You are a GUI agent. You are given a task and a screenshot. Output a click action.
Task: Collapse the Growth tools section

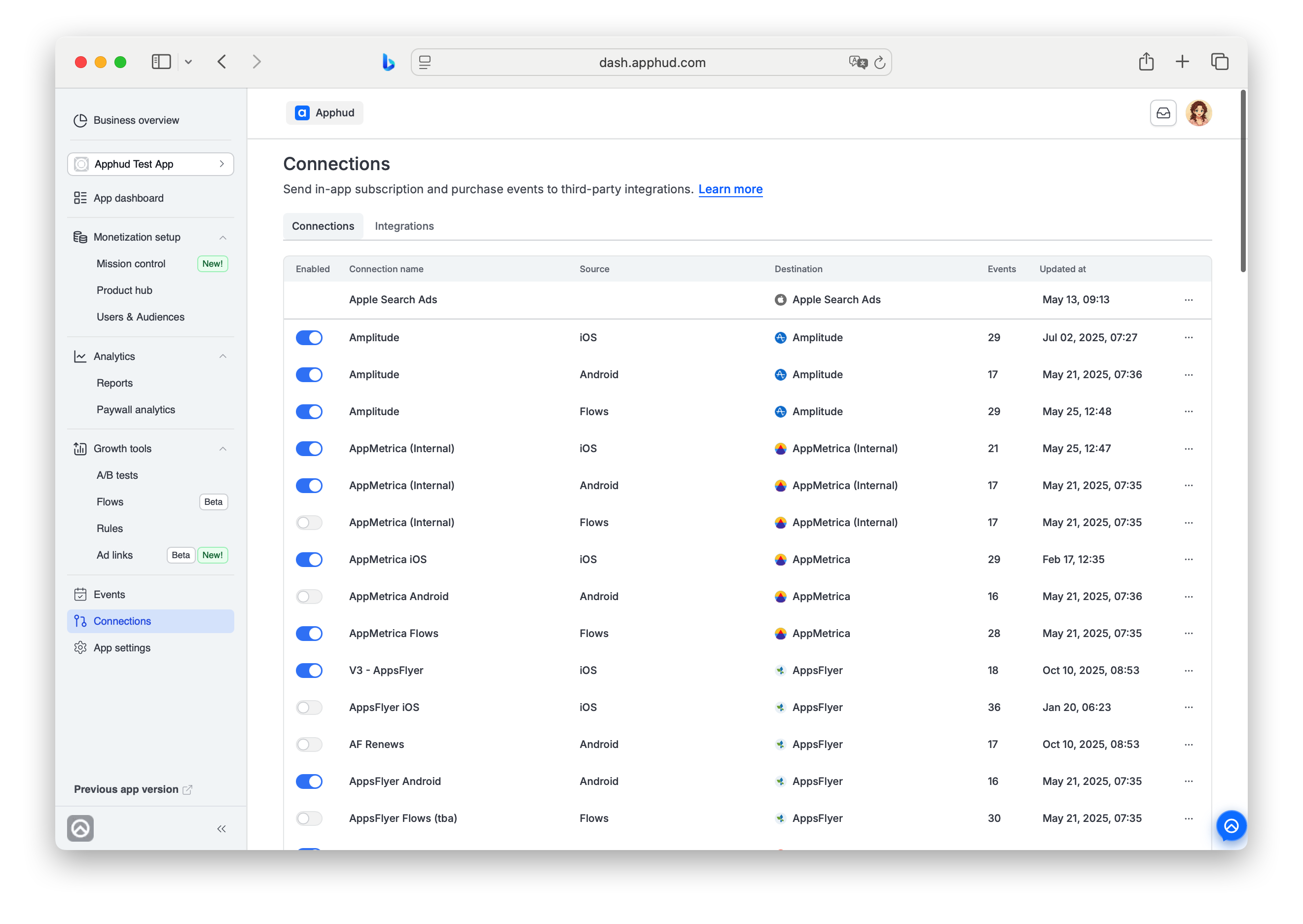pyautogui.click(x=222, y=449)
